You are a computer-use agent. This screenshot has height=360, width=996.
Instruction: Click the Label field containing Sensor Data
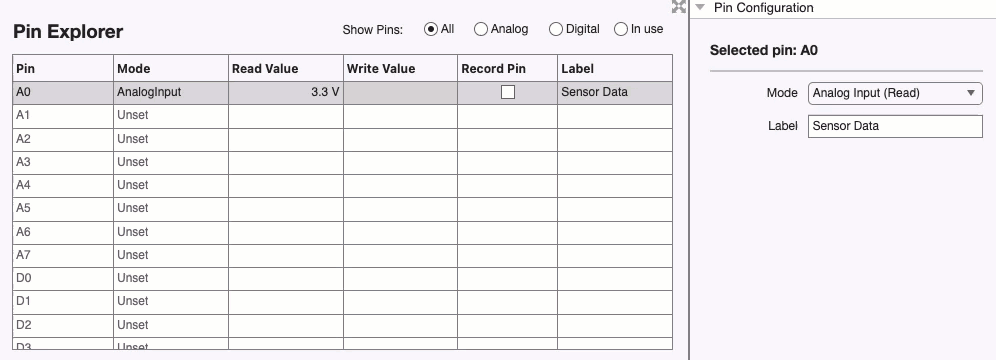click(x=895, y=126)
